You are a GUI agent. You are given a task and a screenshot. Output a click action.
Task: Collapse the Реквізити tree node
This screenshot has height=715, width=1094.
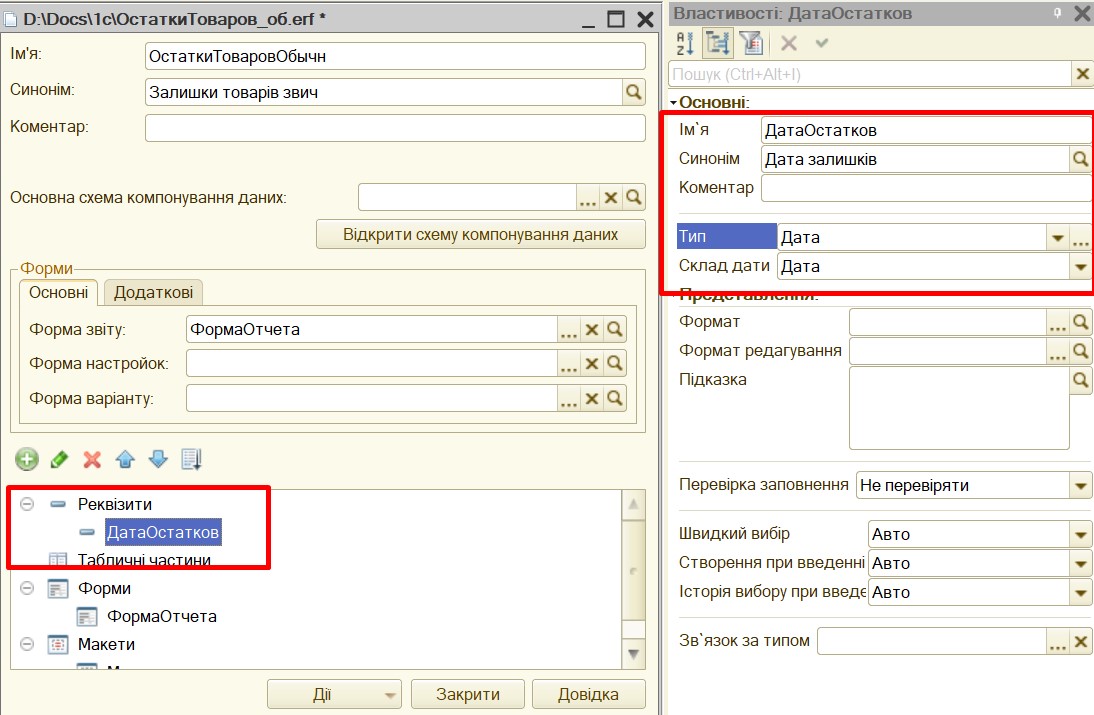(x=27, y=504)
